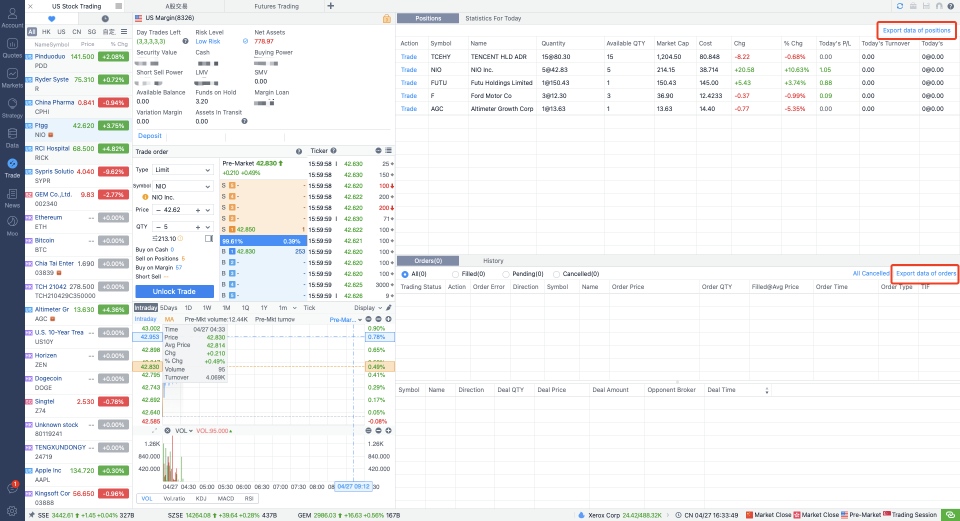960x521 pixels.
Task: Open the chart Display dropdown
Action: tap(368, 308)
